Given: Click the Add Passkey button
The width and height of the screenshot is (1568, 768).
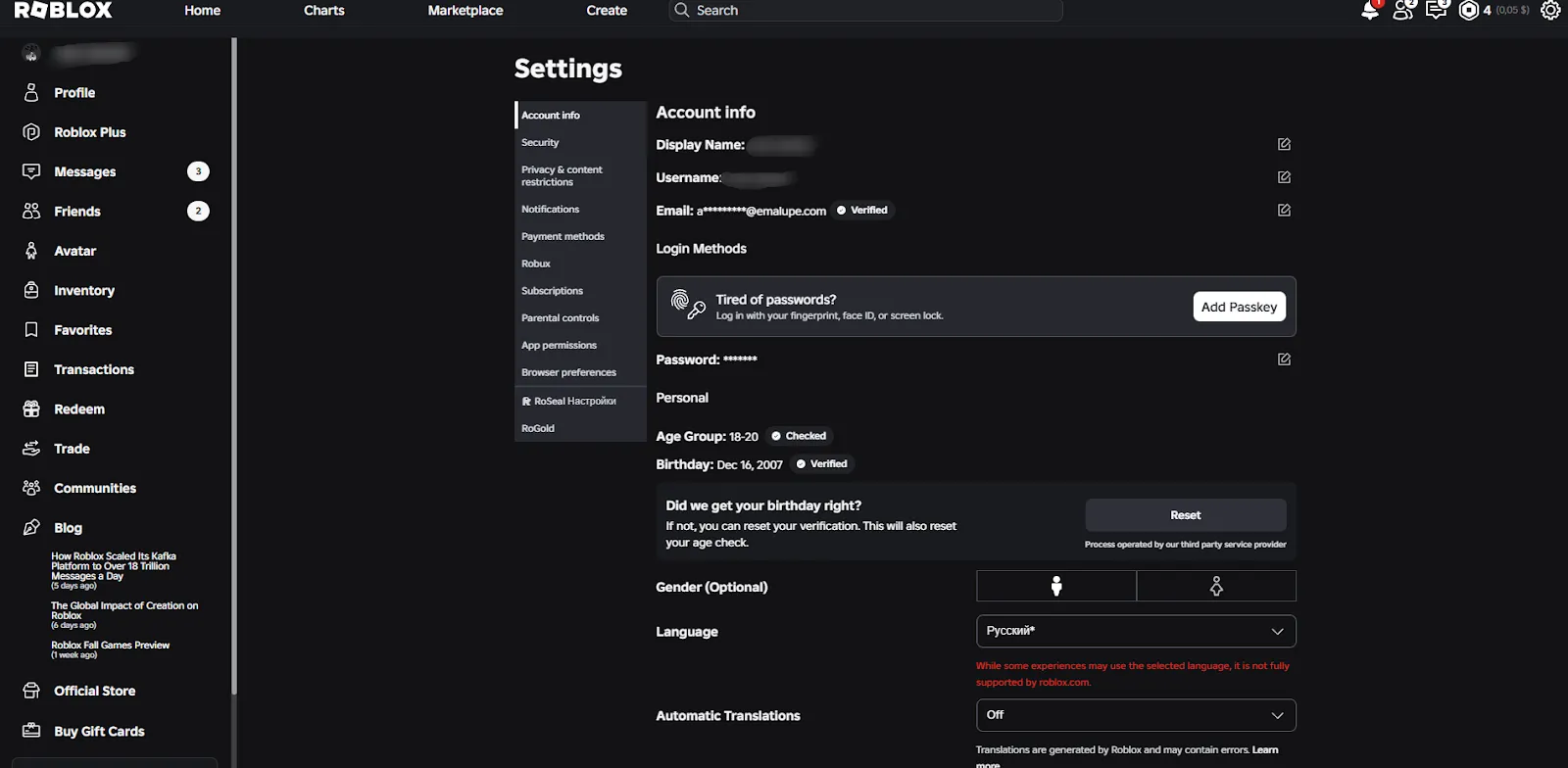Looking at the screenshot, I should pyautogui.click(x=1239, y=307).
